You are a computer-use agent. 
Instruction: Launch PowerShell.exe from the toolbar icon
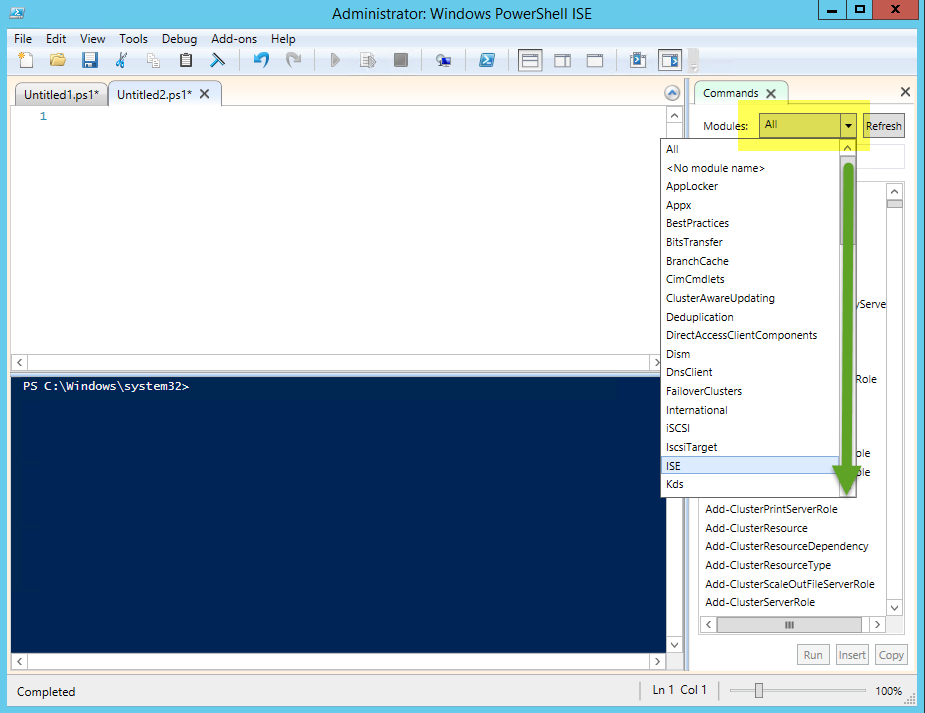(487, 61)
